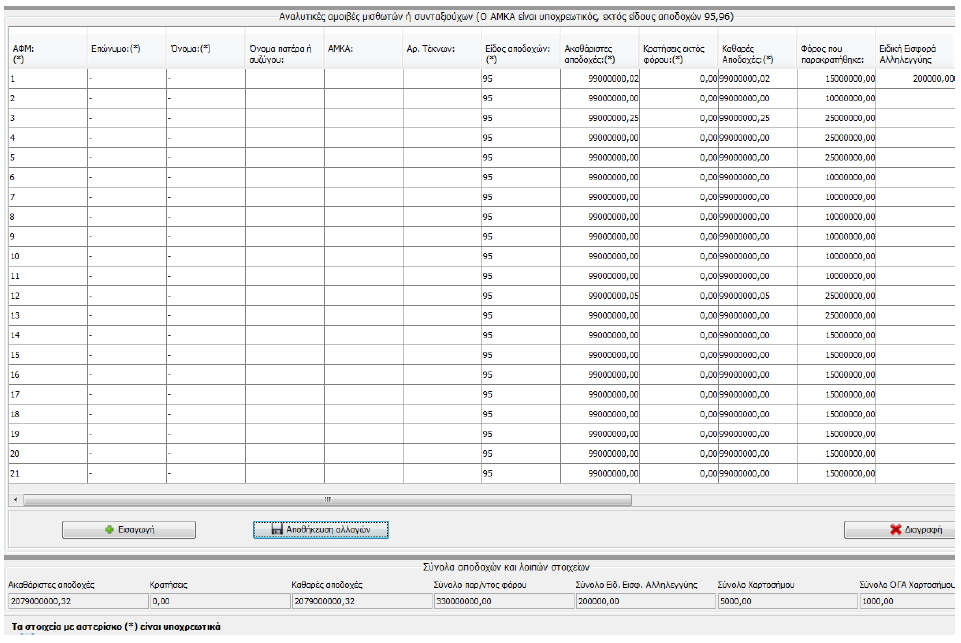Click the Σύνολο Ειδ. Εισφ. Αλληλεγγύης field
961x643 pixels.
[643, 602]
